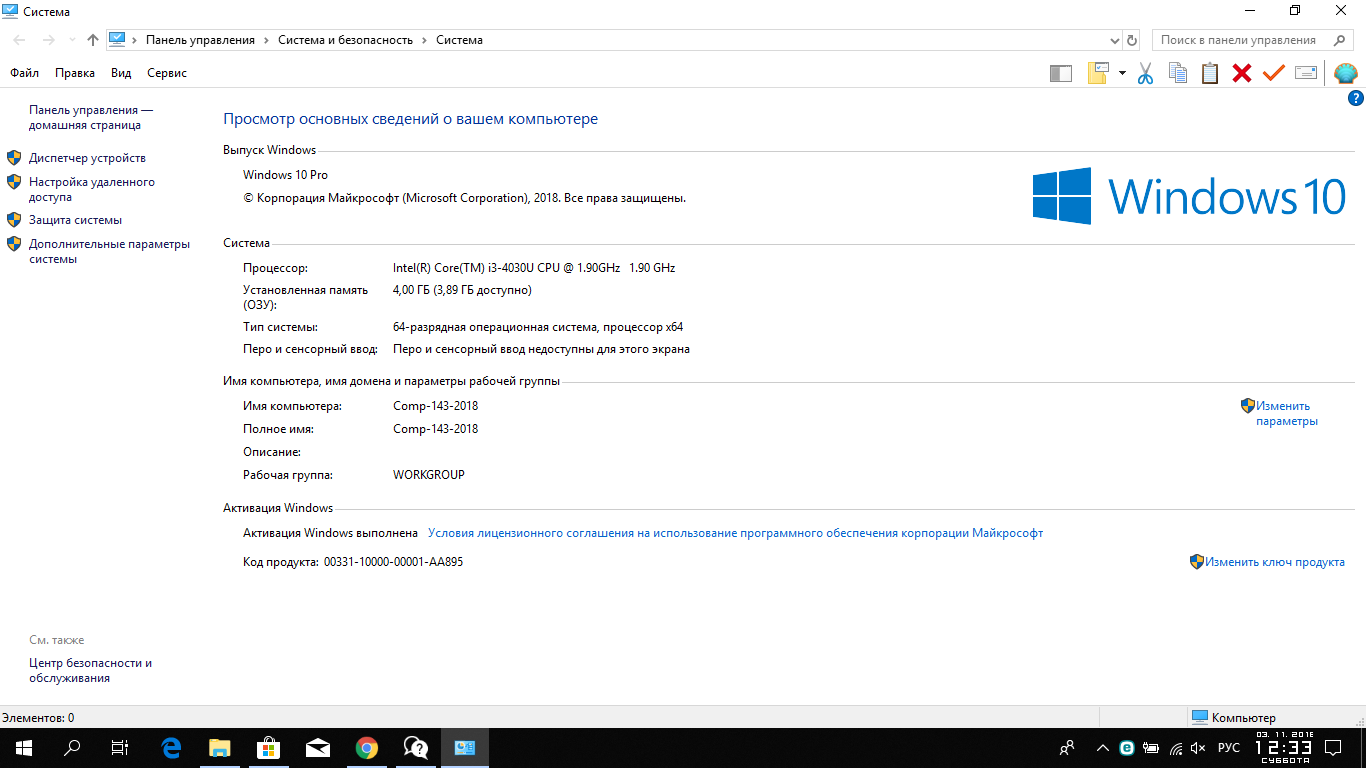1366x768 pixels.
Task: Show hidden tray icons chevron
Action: tap(1103, 747)
